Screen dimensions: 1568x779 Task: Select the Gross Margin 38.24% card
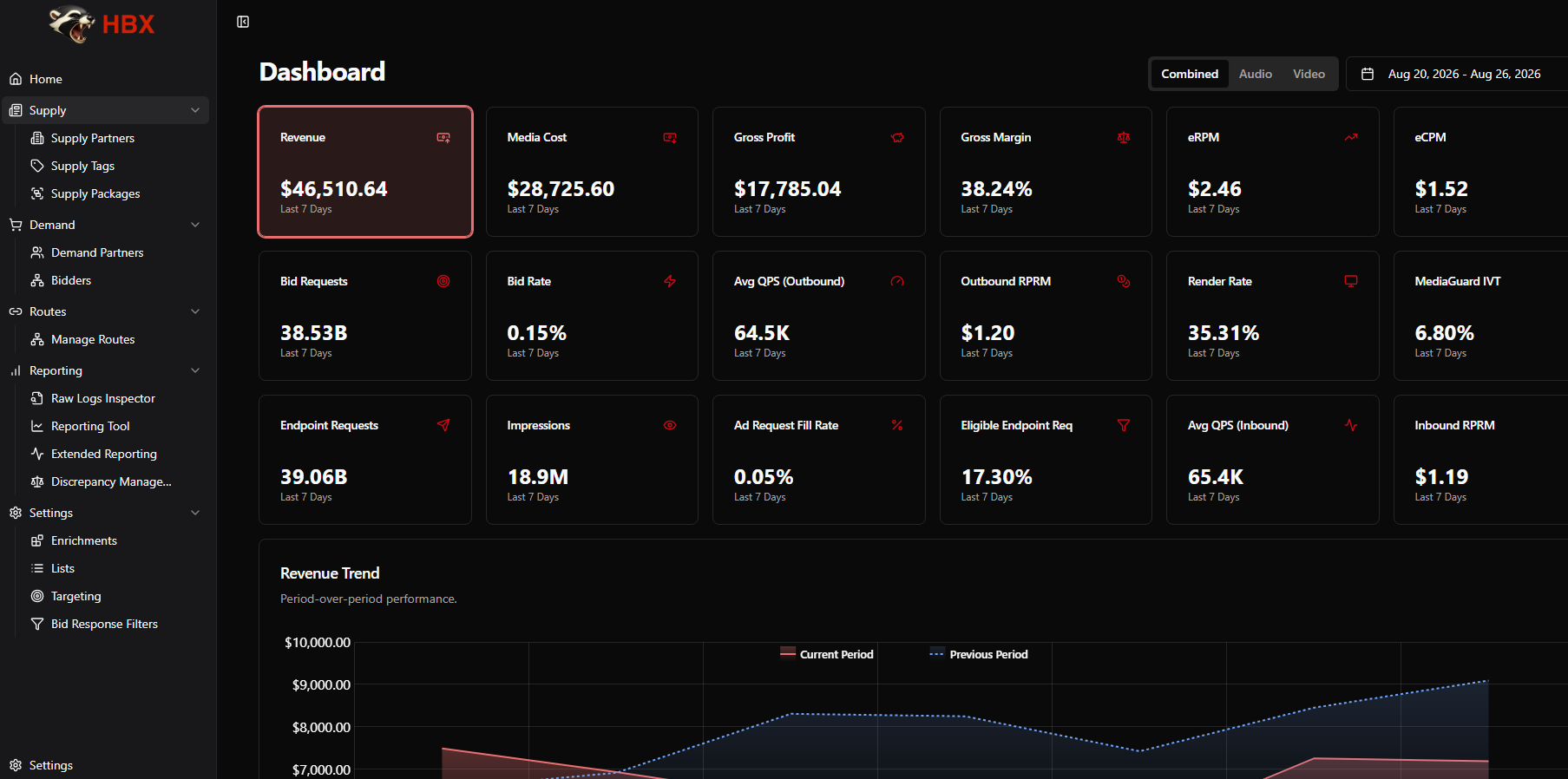[x=1046, y=172]
